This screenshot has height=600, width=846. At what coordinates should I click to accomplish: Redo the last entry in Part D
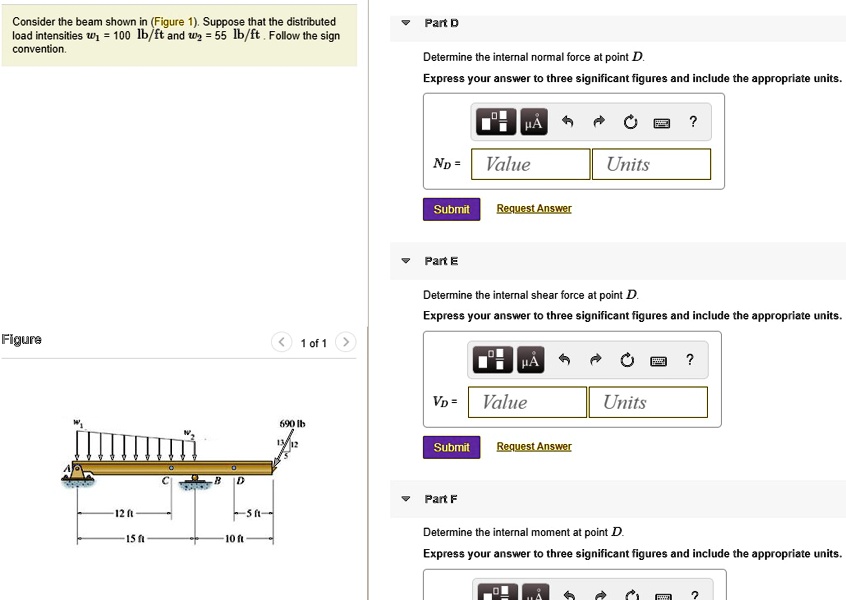598,121
